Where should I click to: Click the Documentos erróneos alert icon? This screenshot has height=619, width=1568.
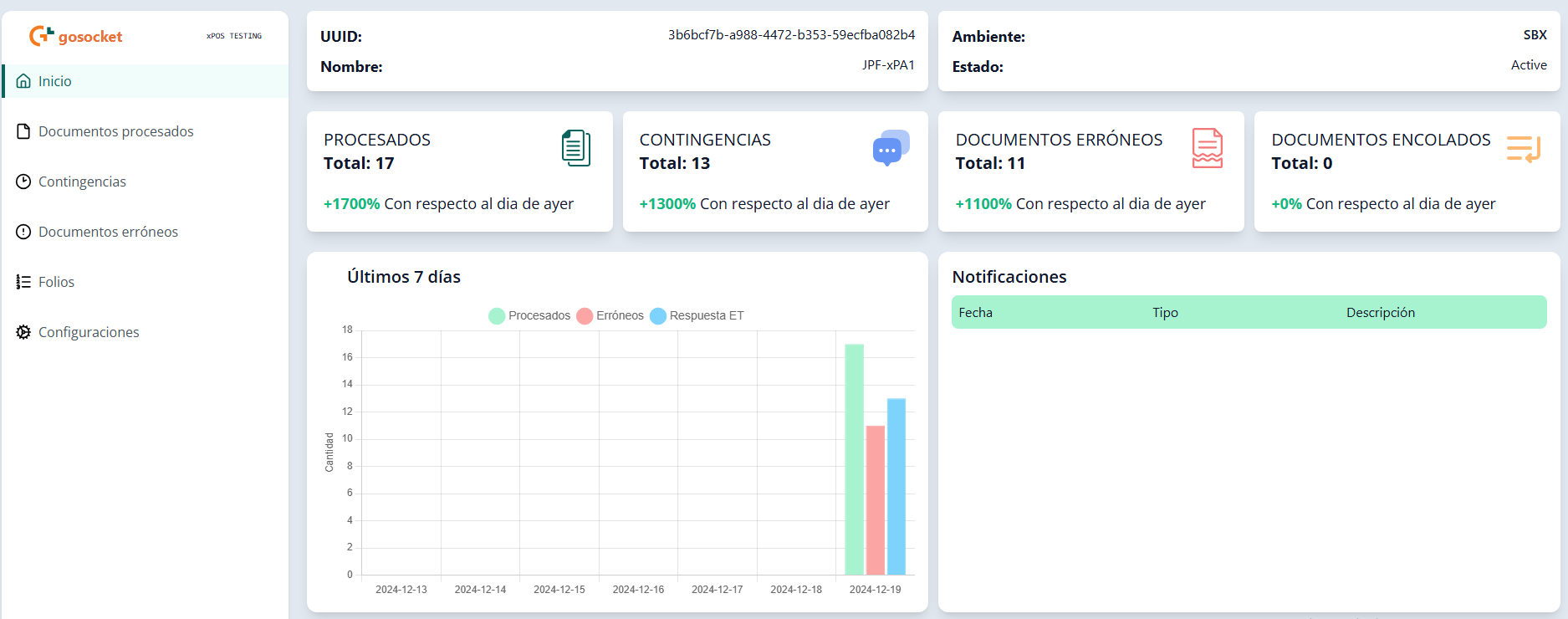(x=23, y=232)
